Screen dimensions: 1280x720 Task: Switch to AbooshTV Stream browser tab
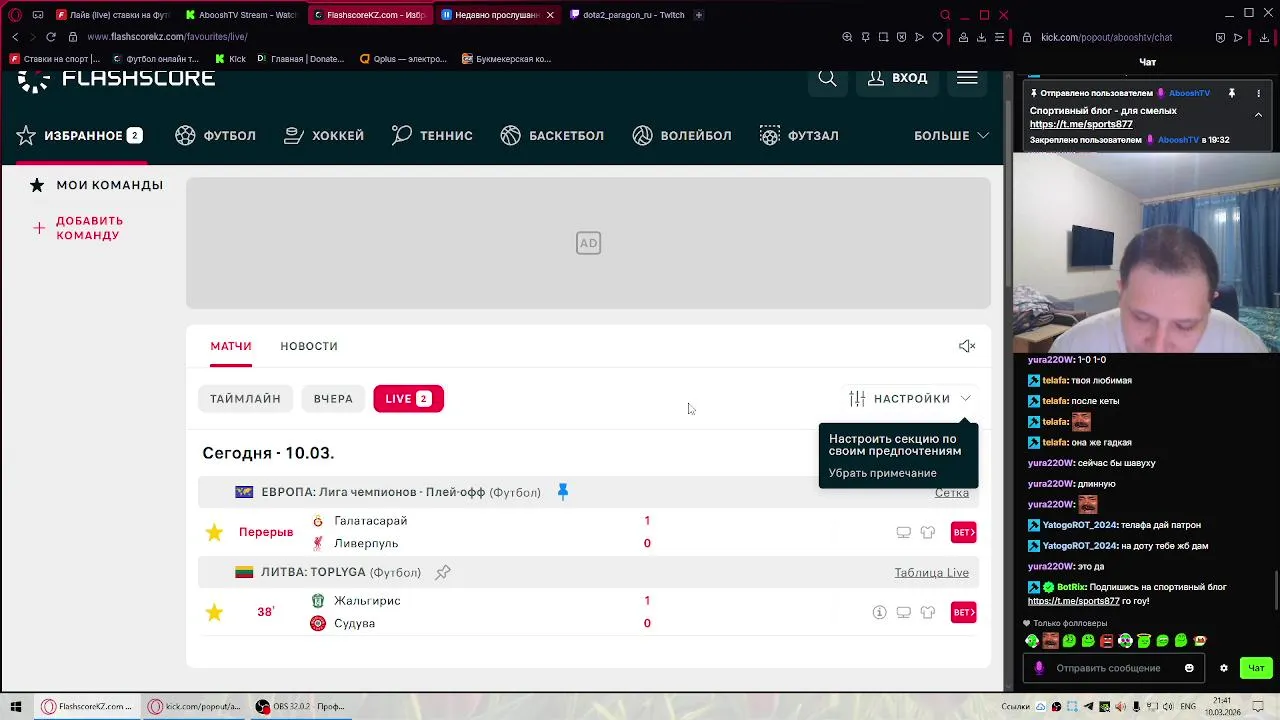[241, 15]
